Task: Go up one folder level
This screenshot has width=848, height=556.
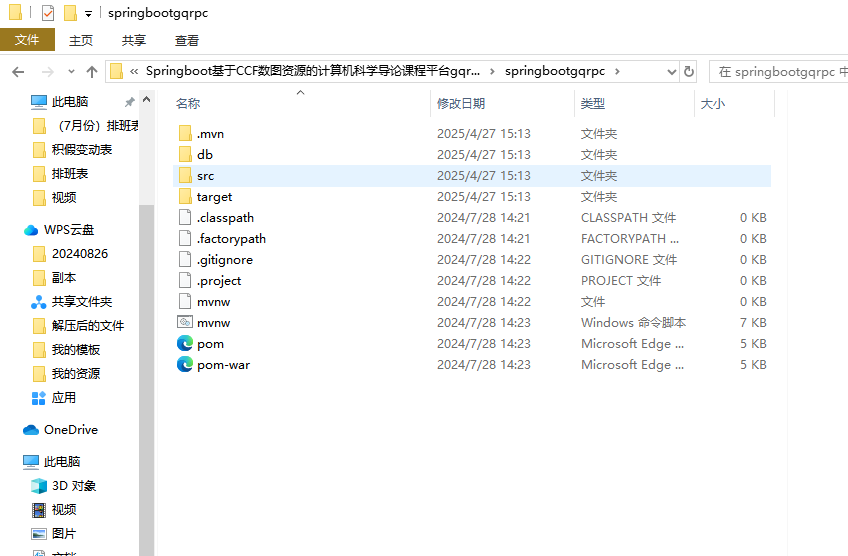Action: pos(92,71)
